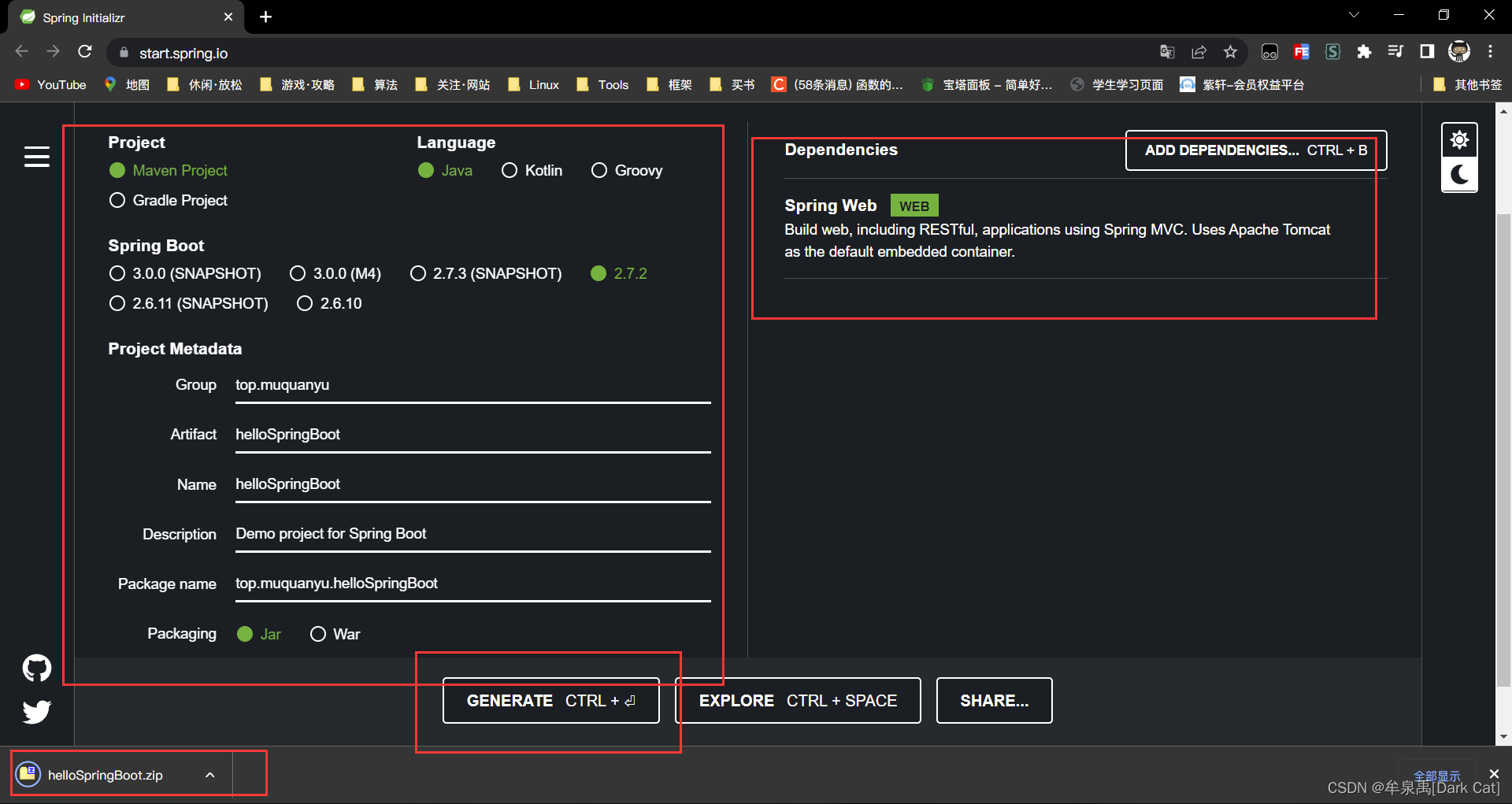Image resolution: width=1512 pixels, height=804 pixels.
Task: Select Spring Boot 2.6.10
Action: (x=329, y=303)
